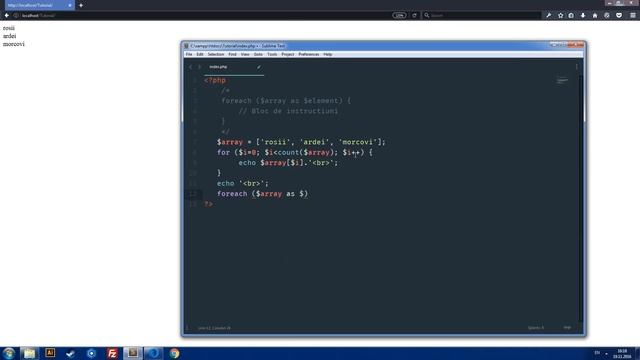Image resolution: width=640 pixels, height=360 pixels.
Task: Click the unsaved-changes pencil icon on the index.php tab
Action: [259, 67]
